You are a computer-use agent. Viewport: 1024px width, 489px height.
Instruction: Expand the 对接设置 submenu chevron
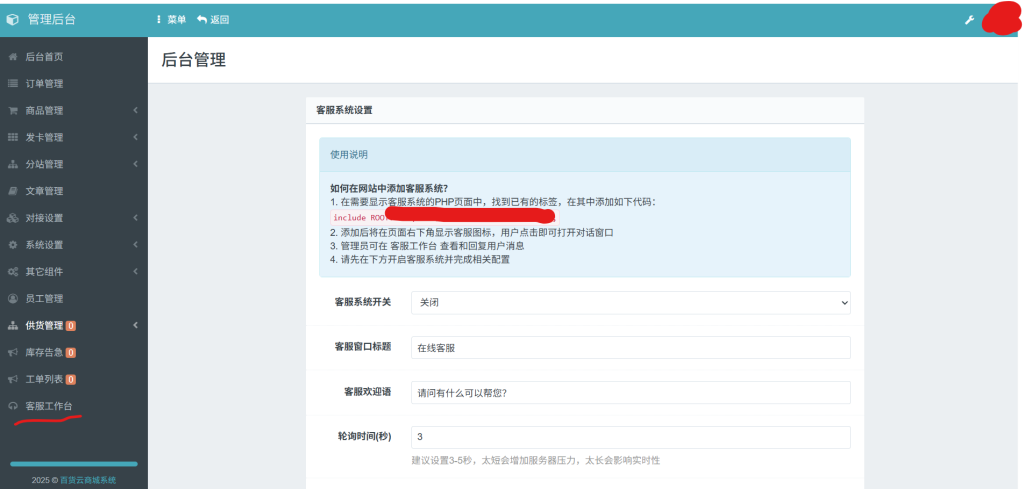pos(135,218)
